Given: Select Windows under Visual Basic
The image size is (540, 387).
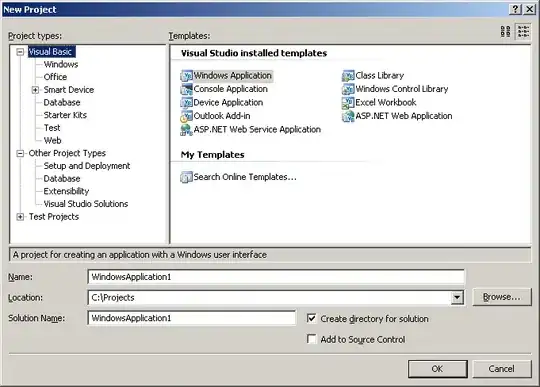Looking at the screenshot, I should [61, 64].
